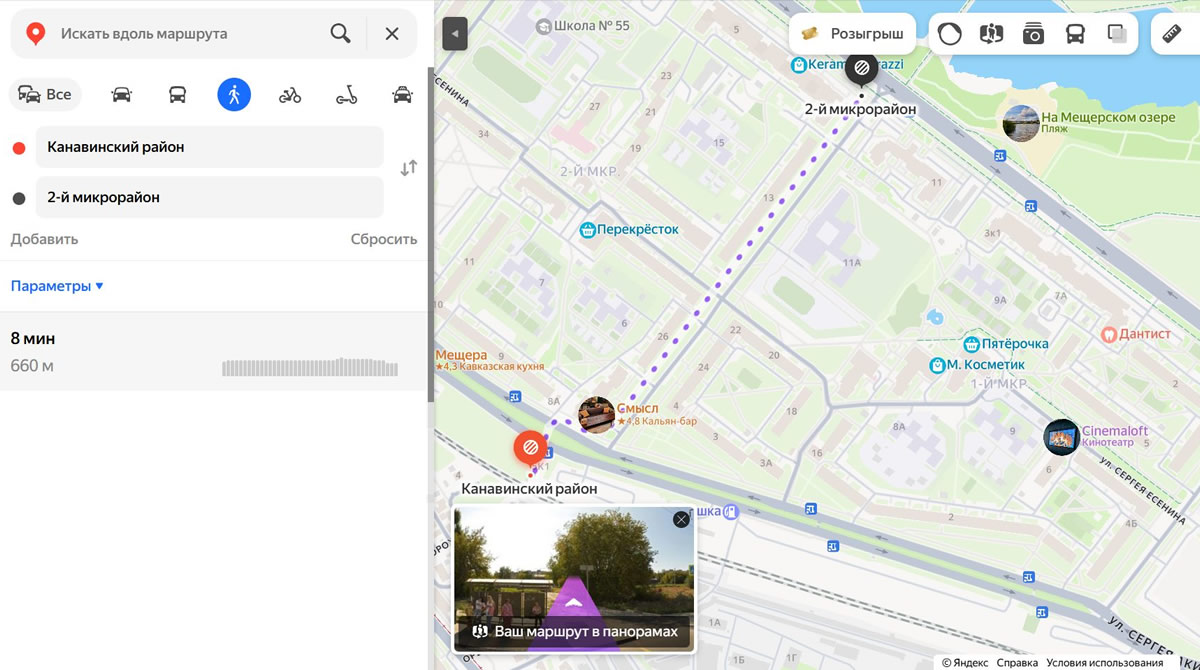Open the map layers type selector
Image resolution: width=1200 pixels, height=670 pixels.
pyautogui.click(x=1117, y=34)
